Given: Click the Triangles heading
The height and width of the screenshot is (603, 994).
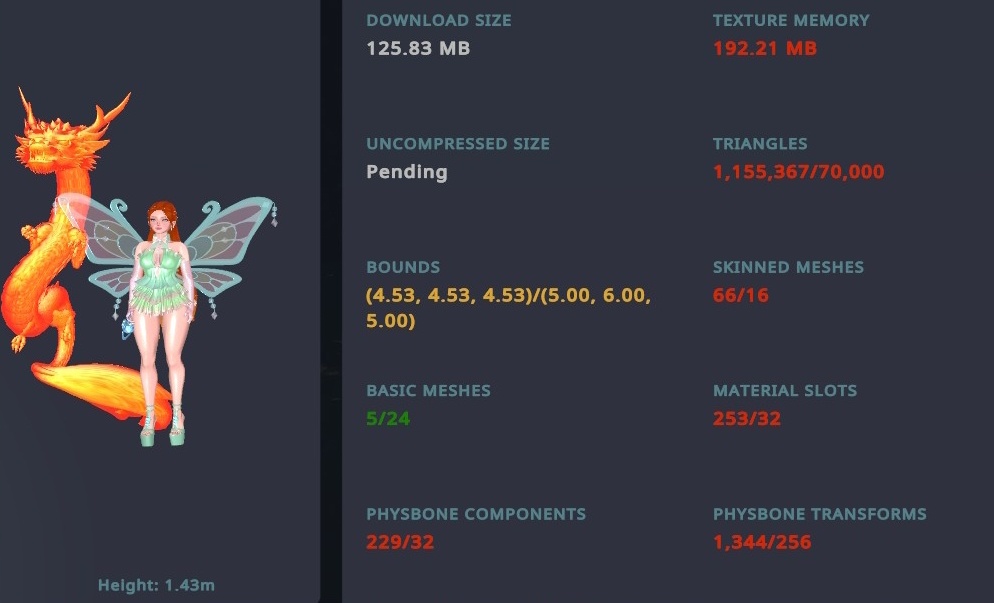Looking at the screenshot, I should [760, 144].
